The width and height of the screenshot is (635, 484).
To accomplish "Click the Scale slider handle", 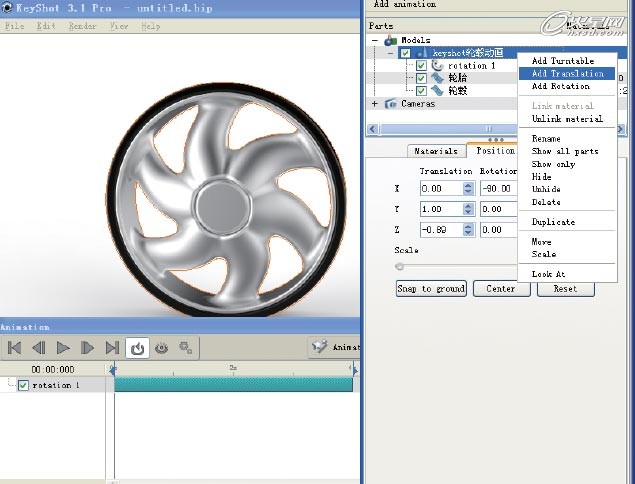I will (x=400, y=267).
